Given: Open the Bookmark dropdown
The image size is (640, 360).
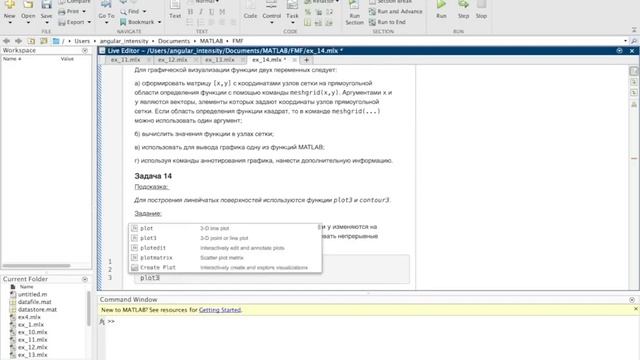Looking at the screenshot, I should pos(160,22).
